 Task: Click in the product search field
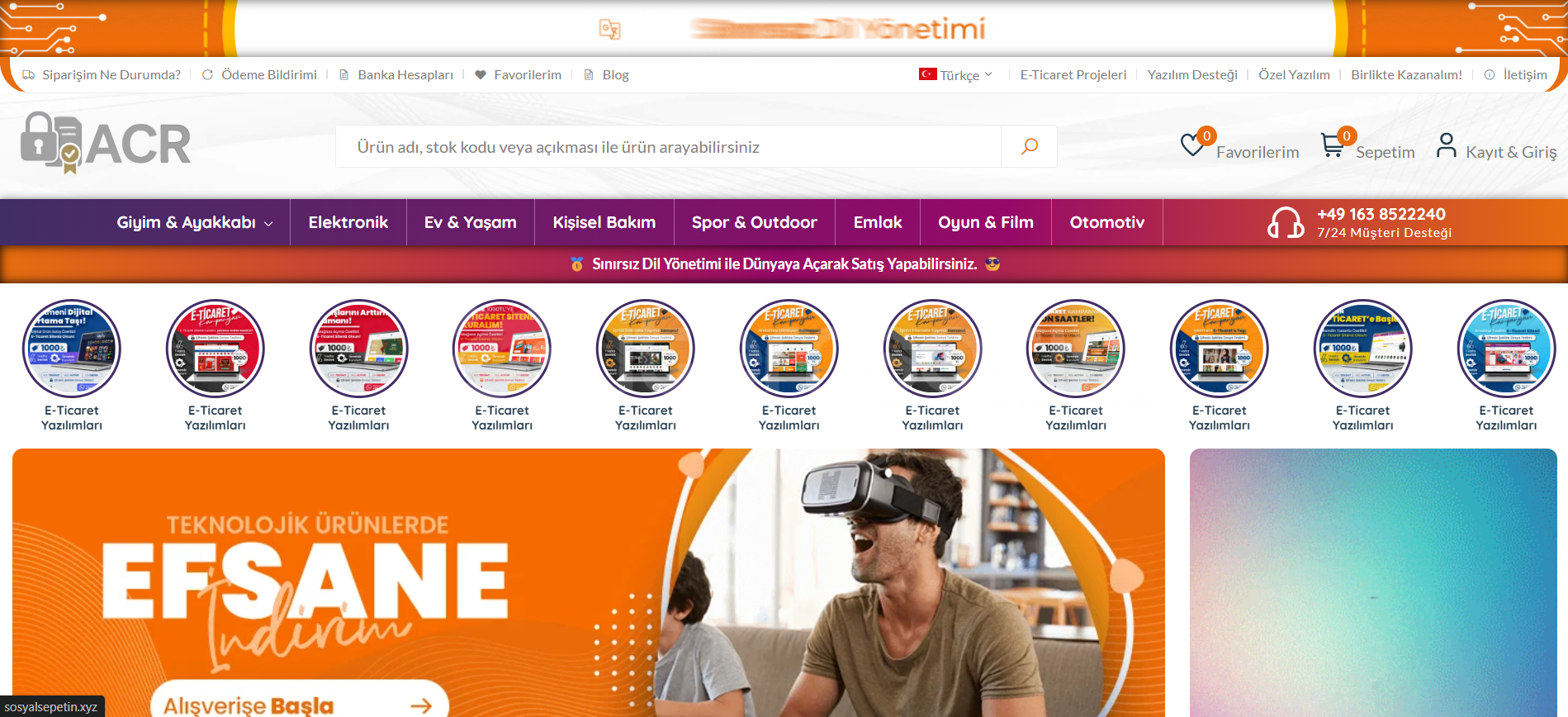668,146
